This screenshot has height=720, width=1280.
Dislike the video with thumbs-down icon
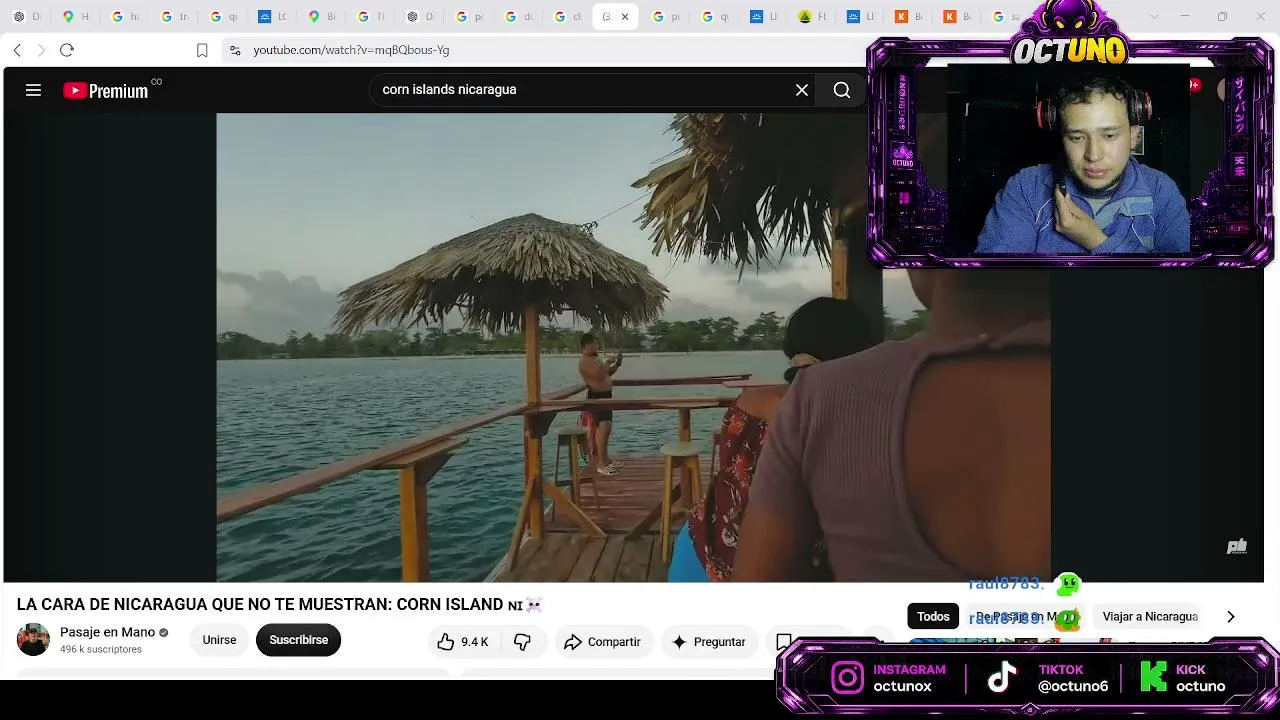tap(522, 642)
